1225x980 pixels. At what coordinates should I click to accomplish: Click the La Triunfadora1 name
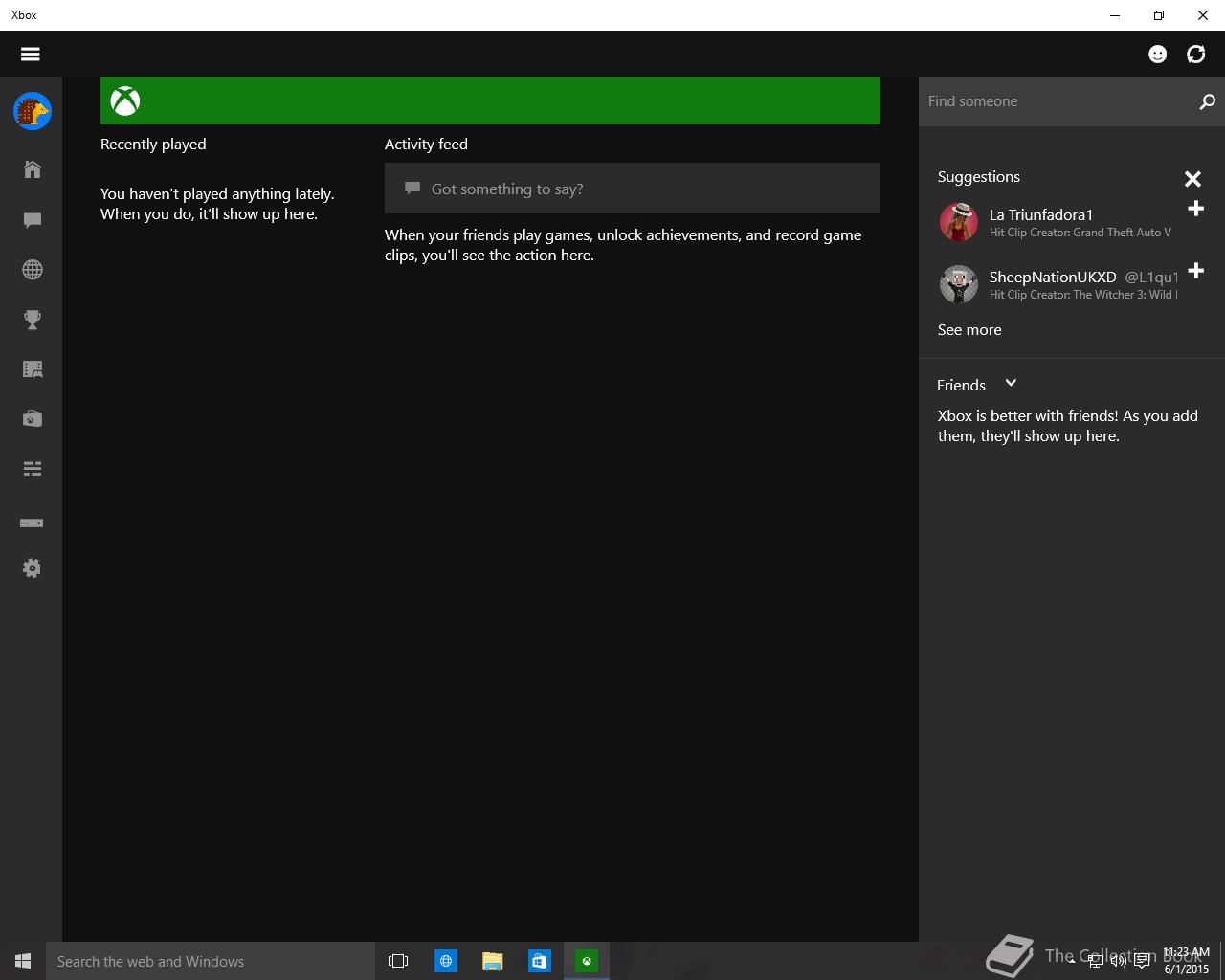(x=1041, y=214)
